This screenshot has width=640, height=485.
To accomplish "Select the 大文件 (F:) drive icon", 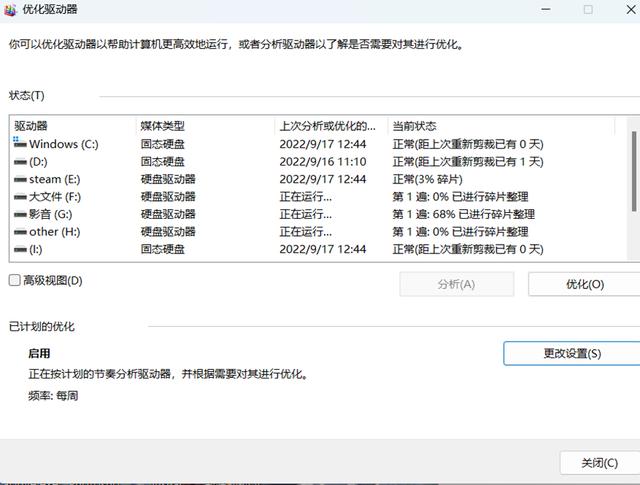I will pyautogui.click(x=20, y=197).
